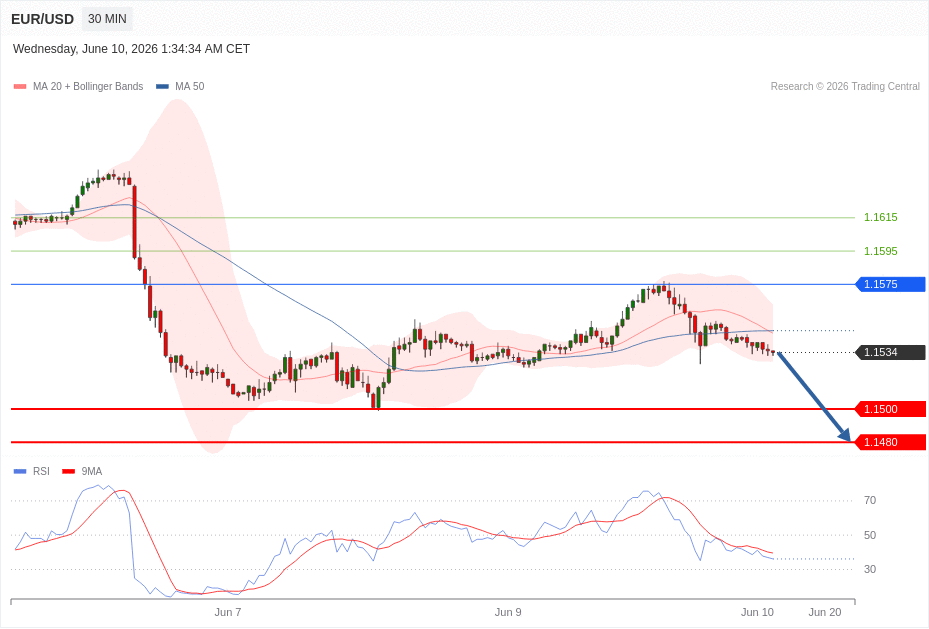
Task: Click the EUR/USD pair title
Action: [x=42, y=19]
